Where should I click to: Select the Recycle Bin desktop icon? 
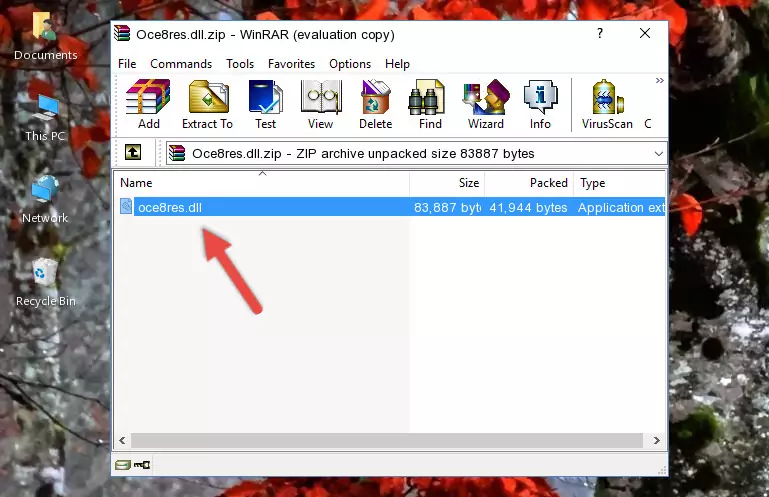[x=45, y=283]
